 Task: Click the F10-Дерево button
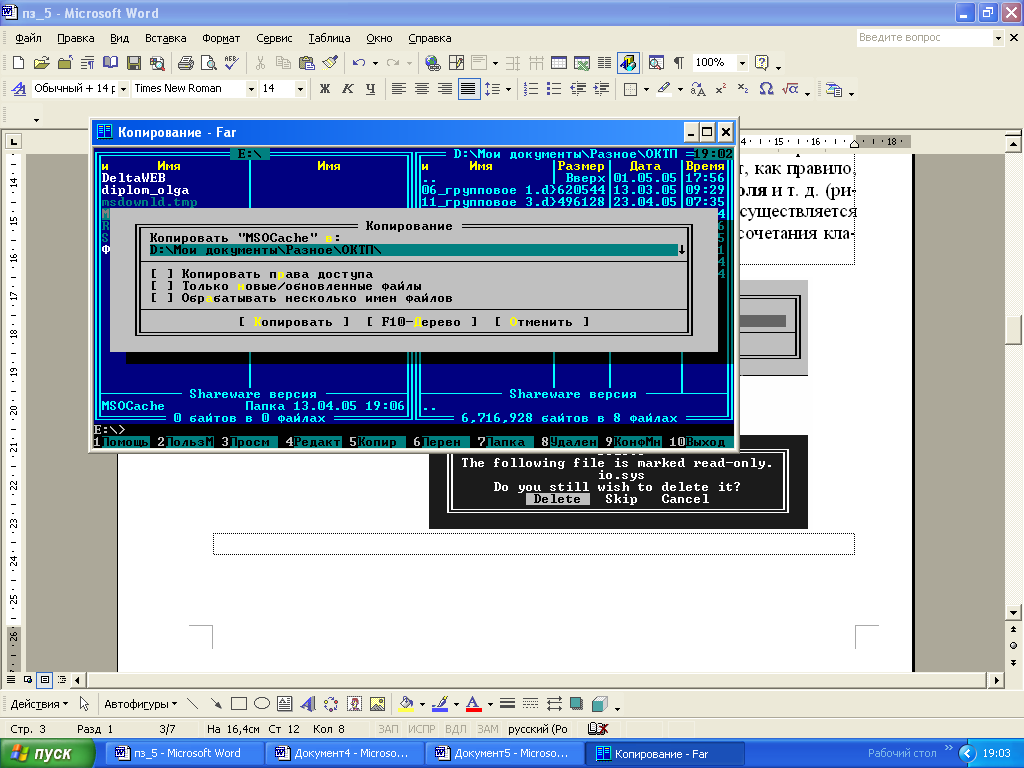tap(421, 322)
